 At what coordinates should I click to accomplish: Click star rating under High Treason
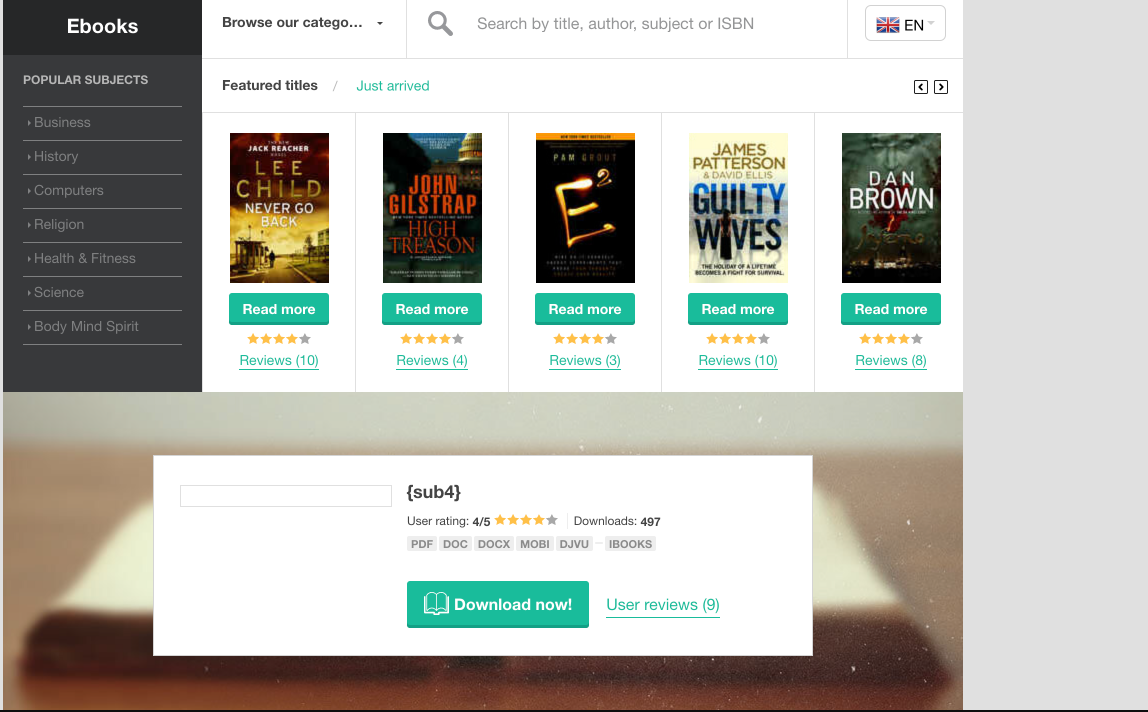coord(432,339)
